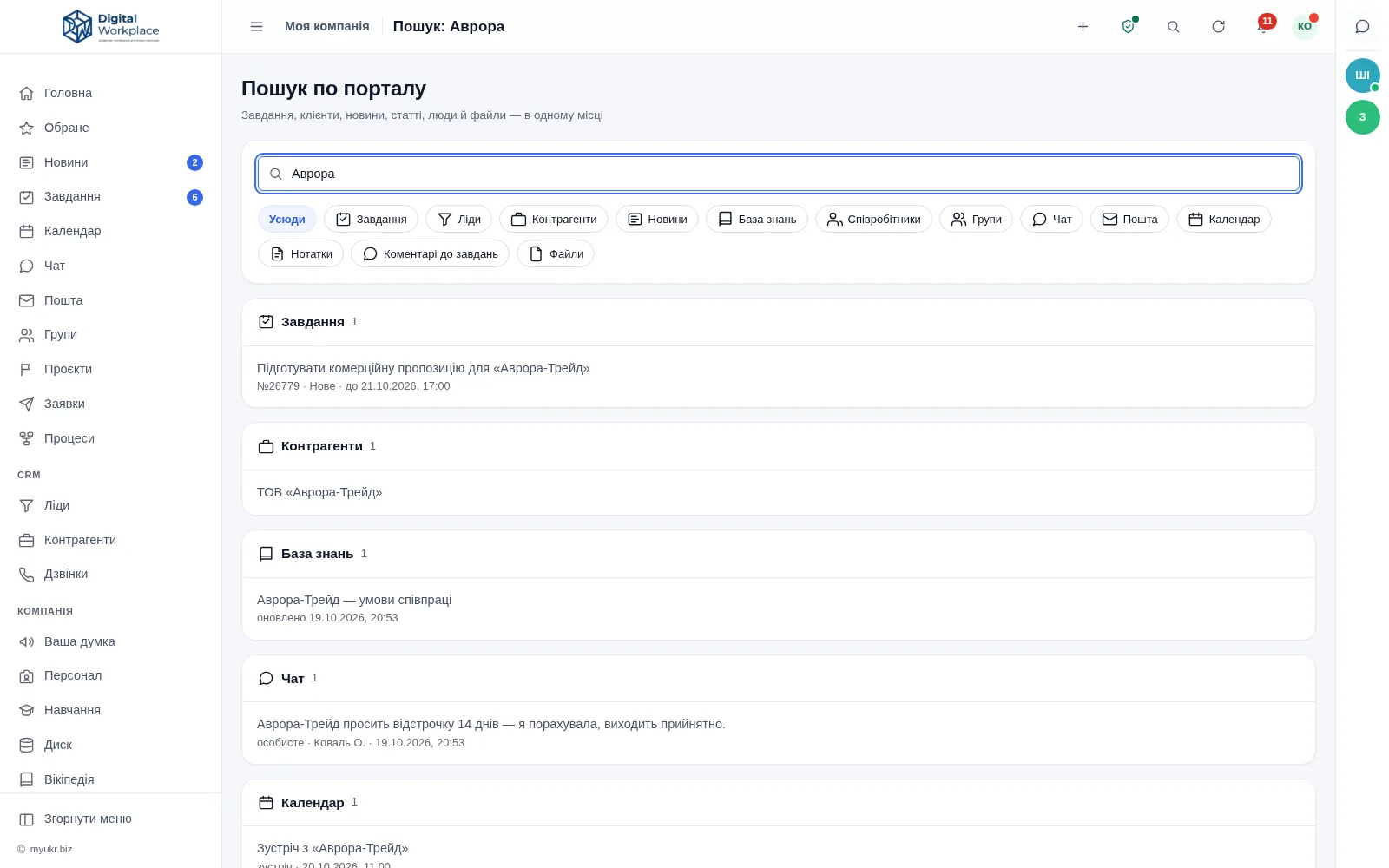Open the KO user avatar menu
Image resolution: width=1389 pixels, height=868 pixels.
point(1304,26)
